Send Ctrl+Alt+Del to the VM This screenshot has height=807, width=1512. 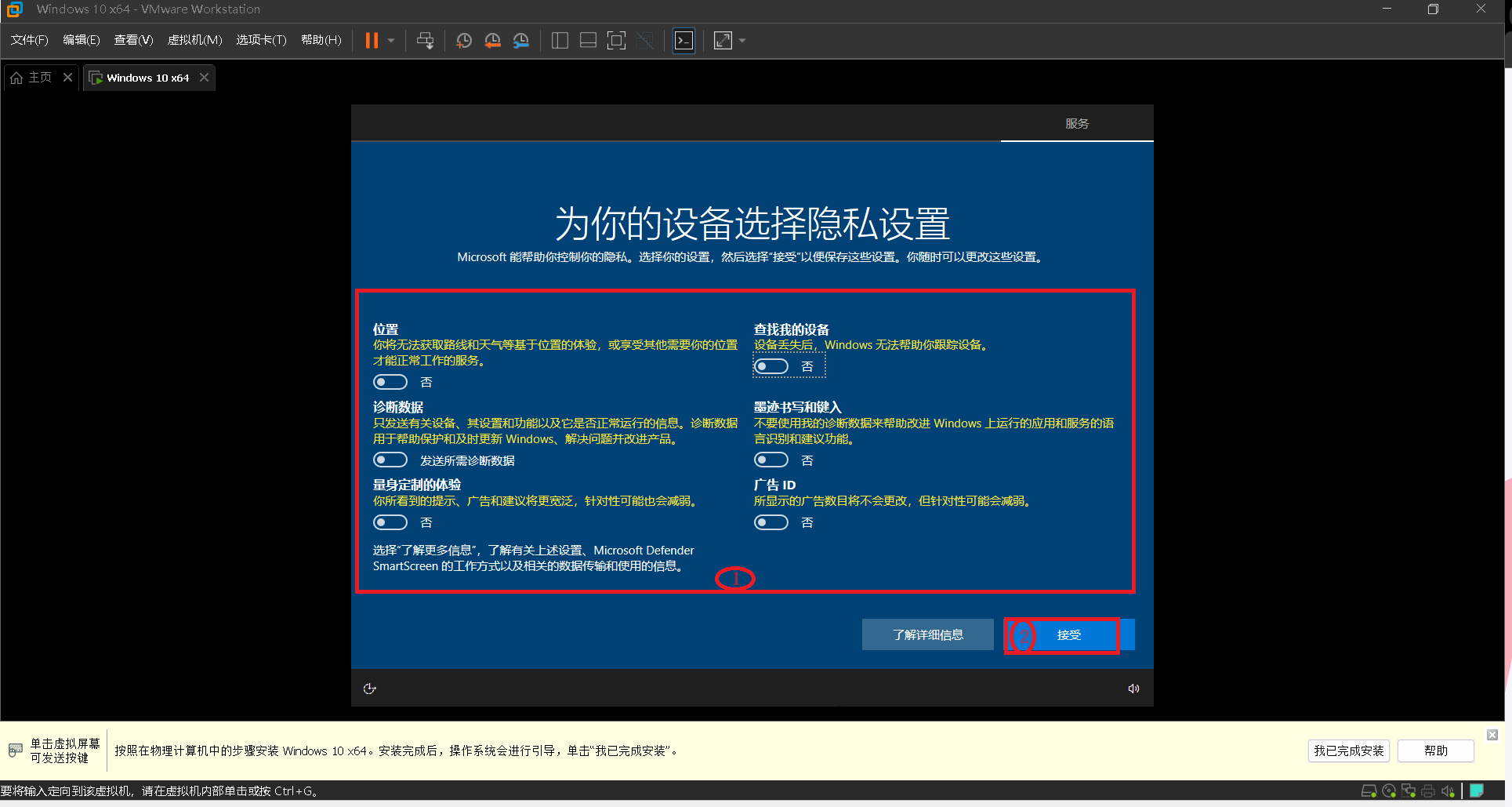pos(426,40)
